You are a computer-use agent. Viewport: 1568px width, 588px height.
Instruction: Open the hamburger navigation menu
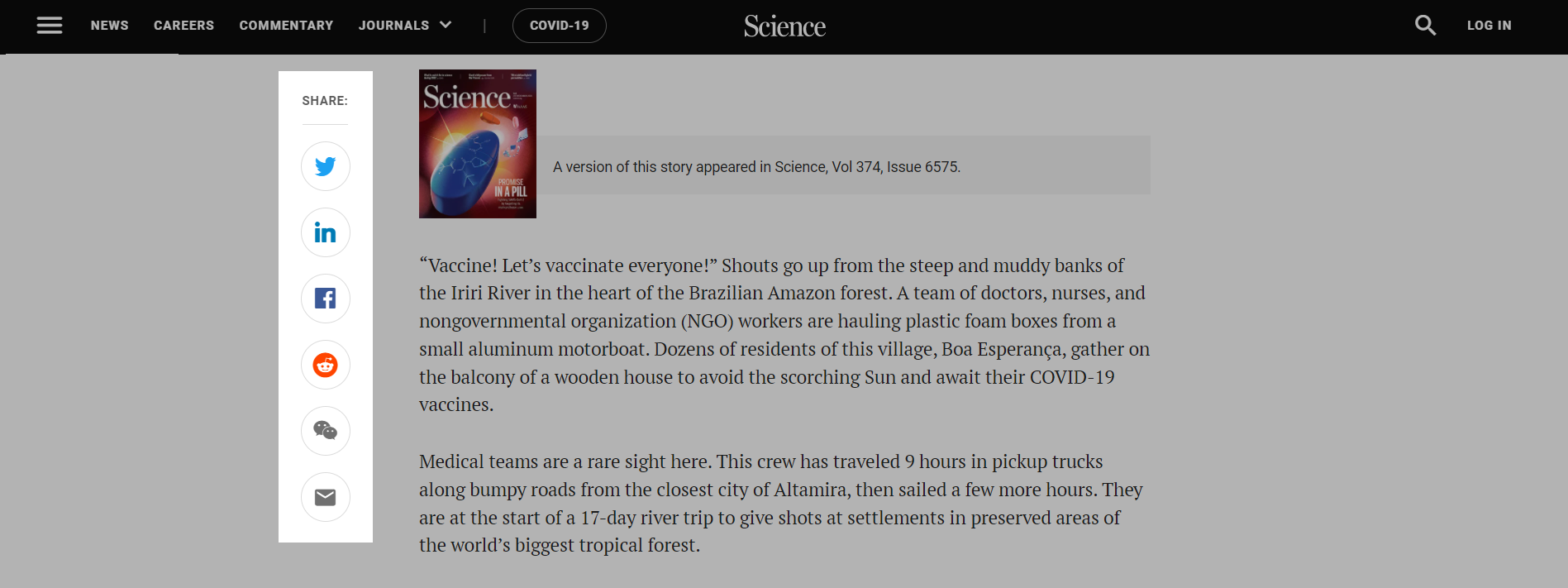[50, 26]
